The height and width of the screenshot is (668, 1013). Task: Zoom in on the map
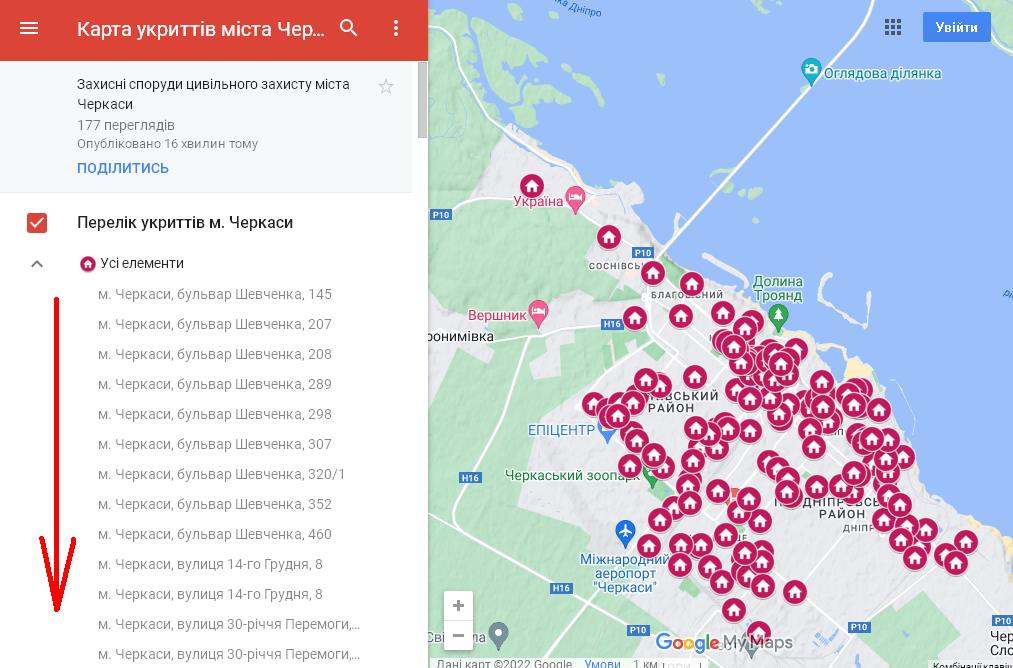point(458,606)
